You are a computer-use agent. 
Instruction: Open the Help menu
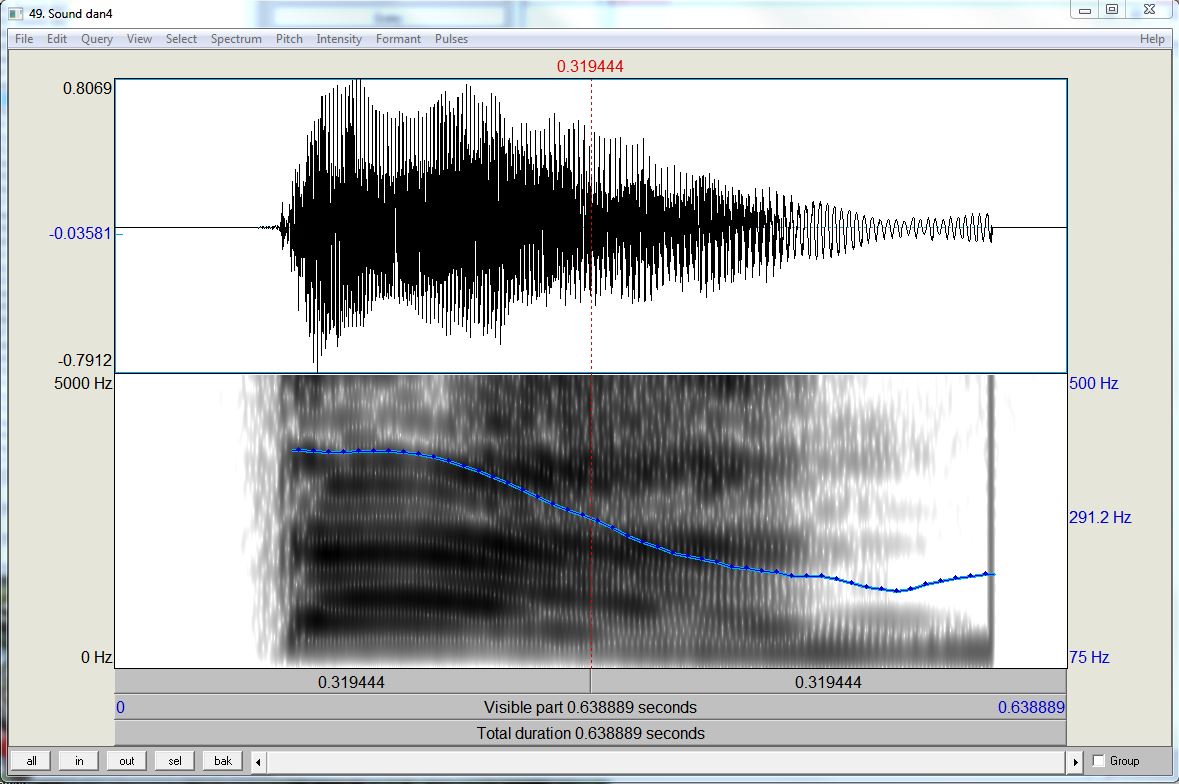(x=1152, y=39)
